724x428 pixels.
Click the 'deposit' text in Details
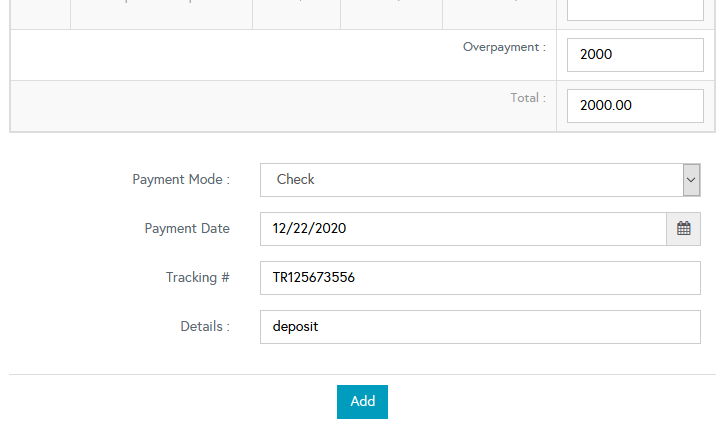pos(295,327)
